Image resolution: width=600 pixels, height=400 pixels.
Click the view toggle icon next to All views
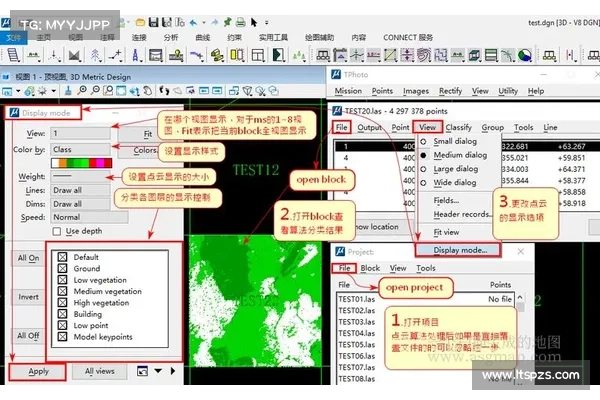(142, 371)
